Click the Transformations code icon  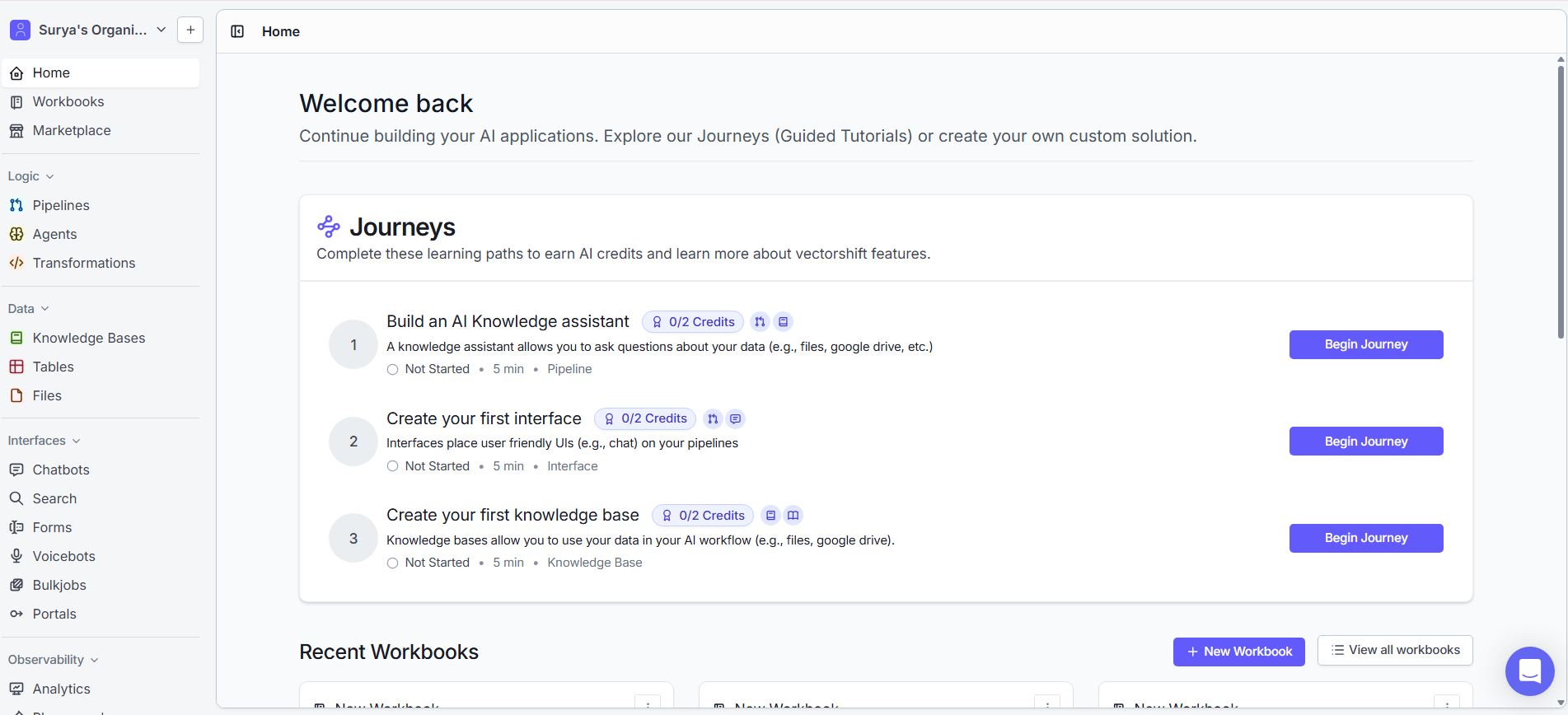[16, 263]
